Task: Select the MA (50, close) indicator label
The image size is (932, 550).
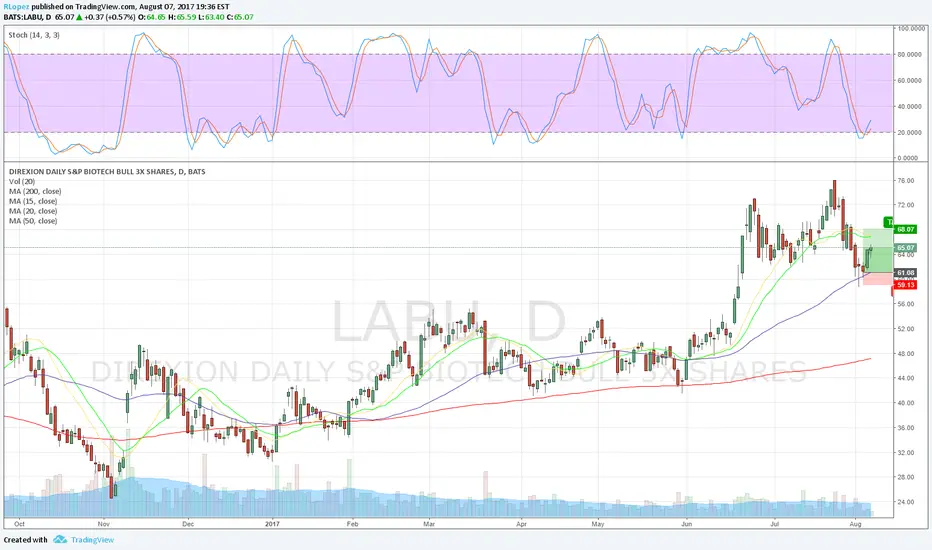Action: tap(33, 221)
